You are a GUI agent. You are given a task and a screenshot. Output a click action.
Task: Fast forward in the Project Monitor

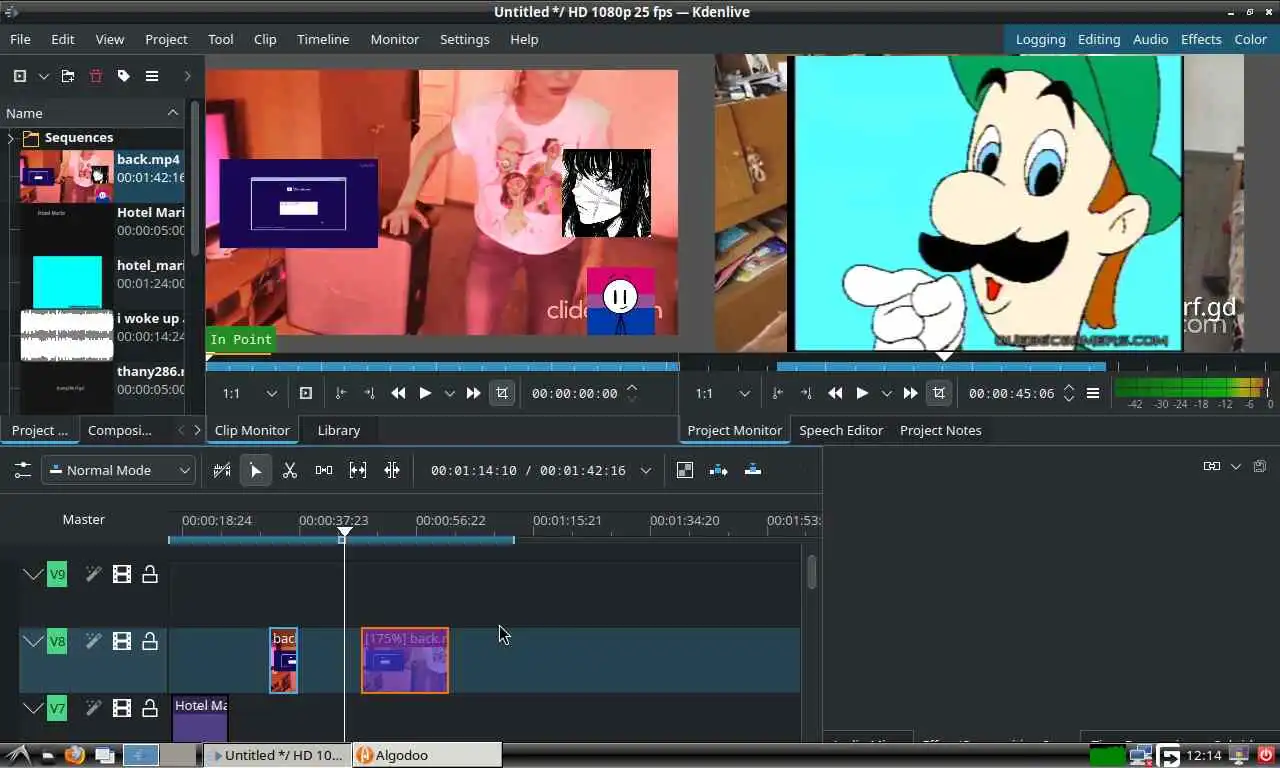point(910,393)
